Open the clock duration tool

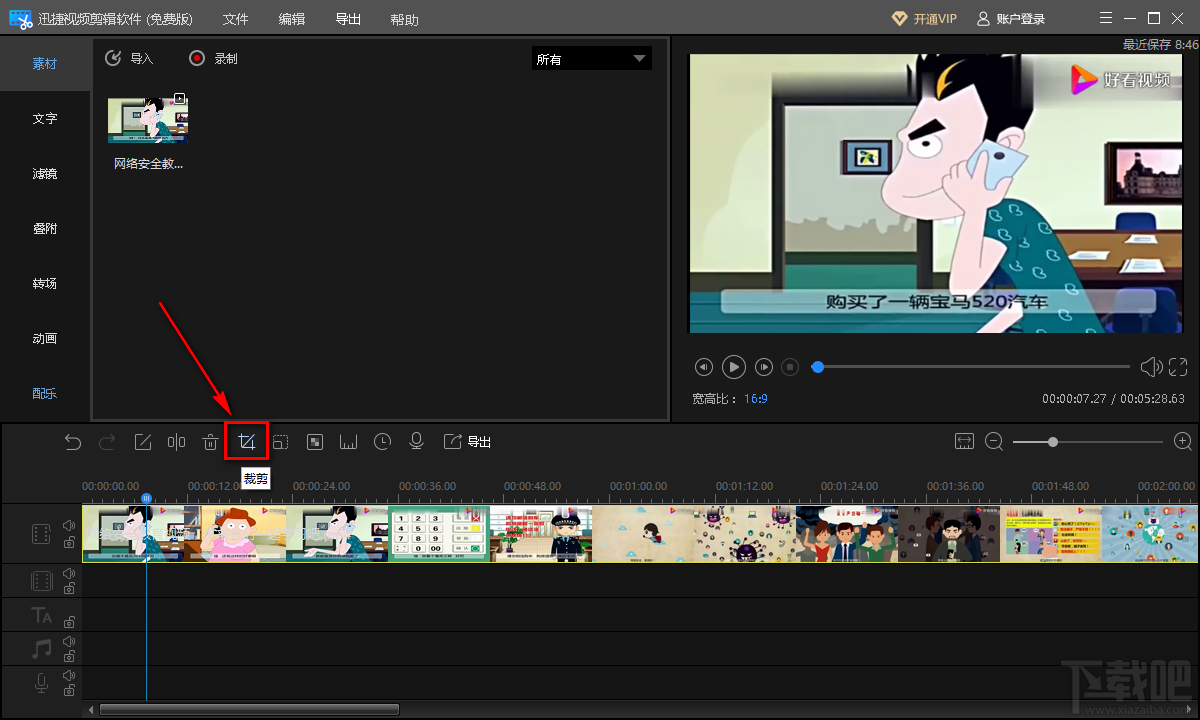pyautogui.click(x=382, y=442)
